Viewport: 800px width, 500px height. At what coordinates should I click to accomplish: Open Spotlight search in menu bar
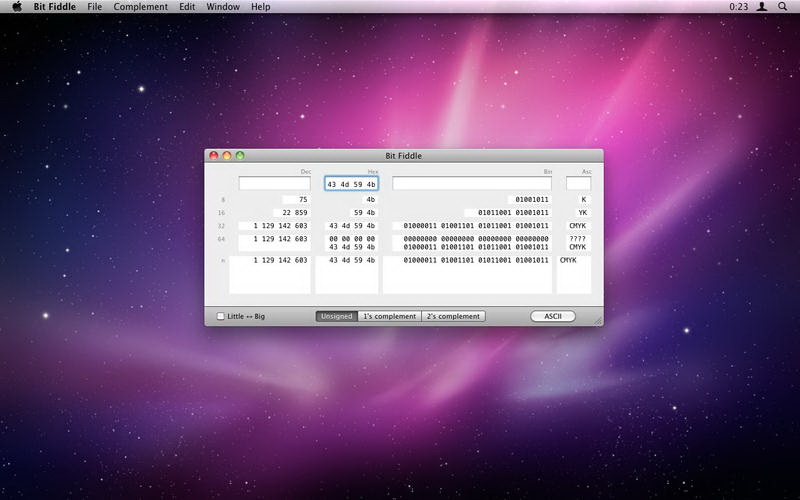(783, 7)
